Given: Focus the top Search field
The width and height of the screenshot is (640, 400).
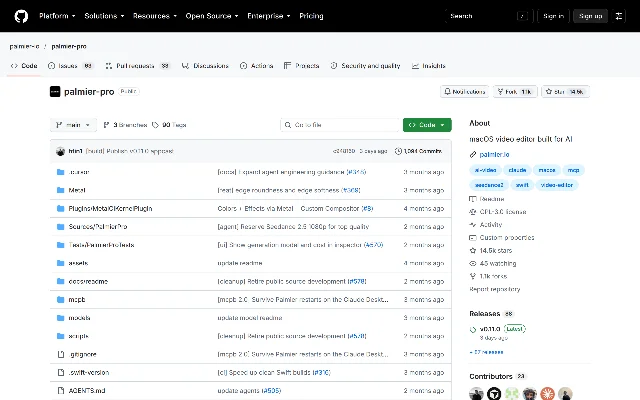Looking at the screenshot, I should pyautogui.click(x=489, y=16).
